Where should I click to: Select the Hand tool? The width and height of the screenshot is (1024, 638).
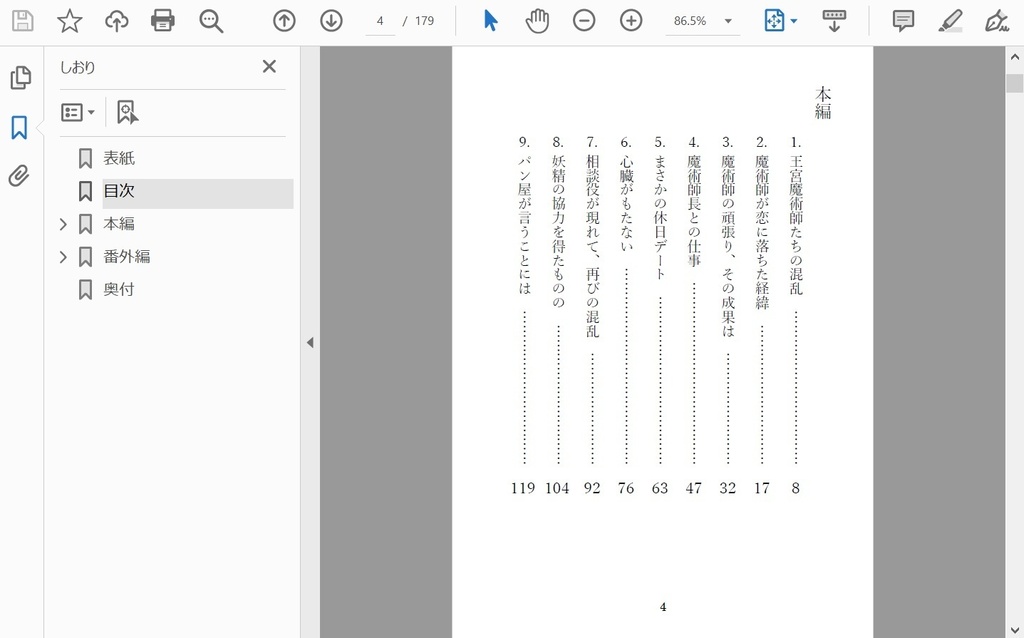click(x=537, y=20)
